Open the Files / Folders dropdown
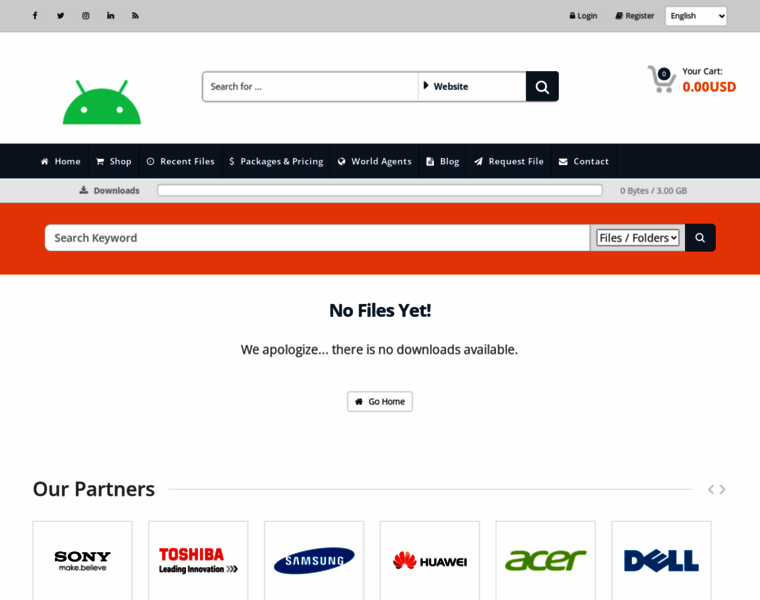The width and height of the screenshot is (760, 600). pyautogui.click(x=637, y=237)
